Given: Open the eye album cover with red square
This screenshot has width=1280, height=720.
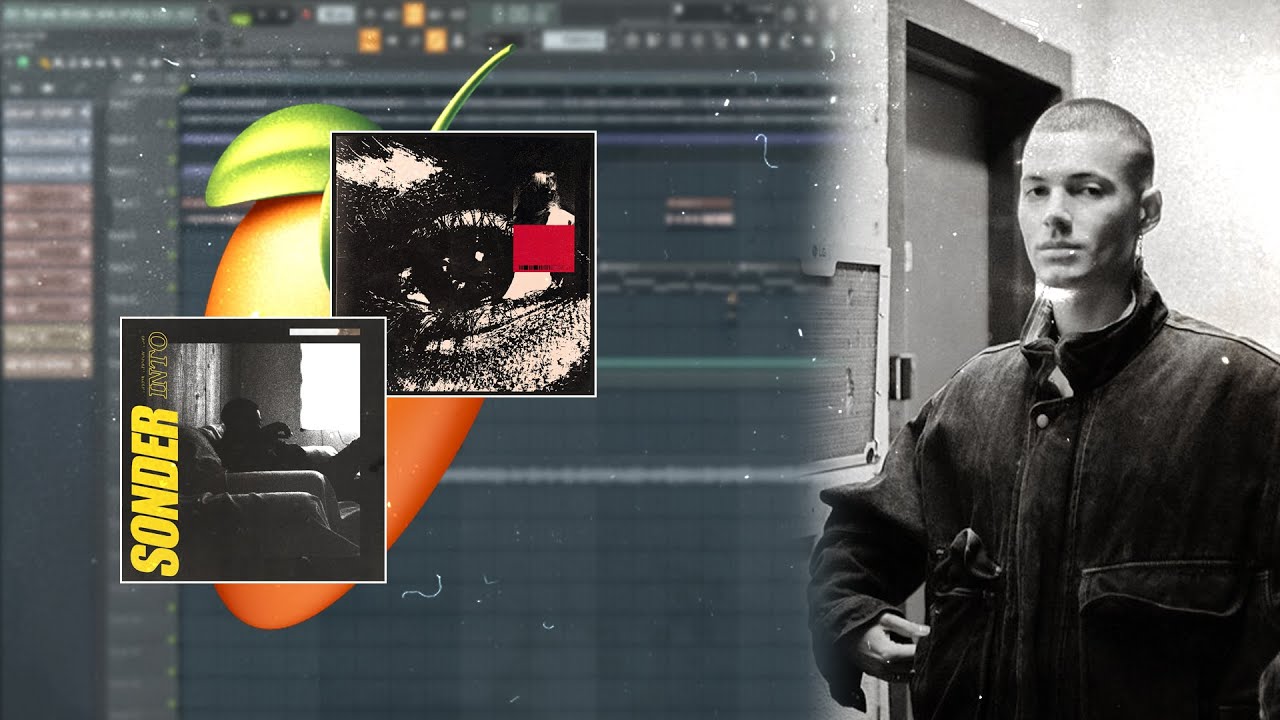Looking at the screenshot, I should click(464, 264).
